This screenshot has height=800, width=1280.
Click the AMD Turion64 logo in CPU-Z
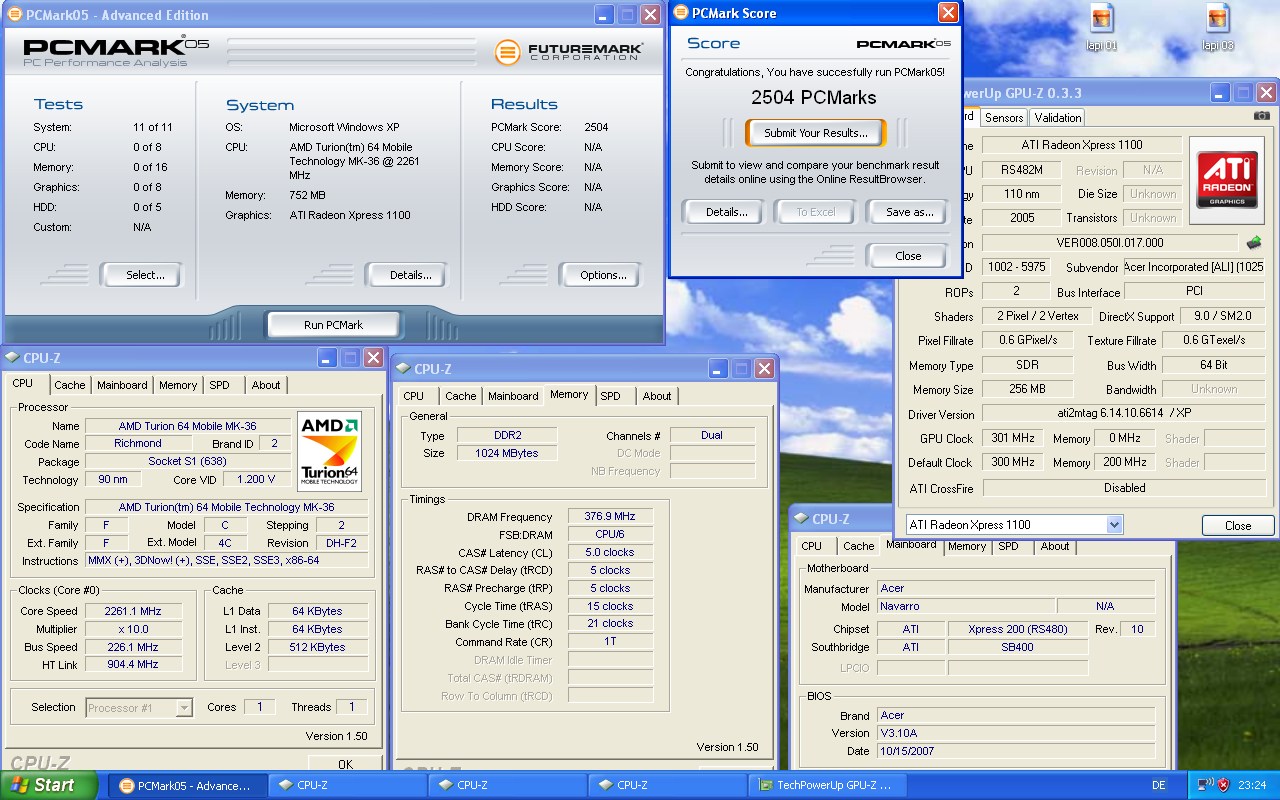coord(330,451)
